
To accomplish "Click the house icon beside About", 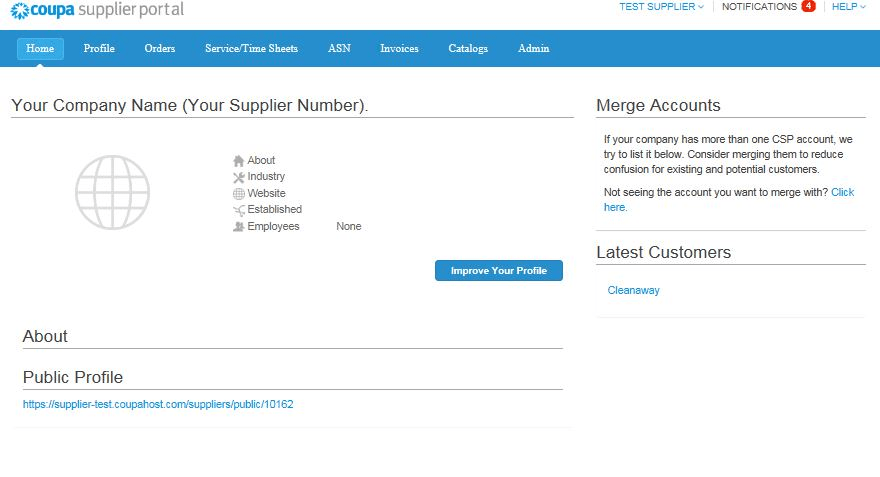I will [238, 161].
